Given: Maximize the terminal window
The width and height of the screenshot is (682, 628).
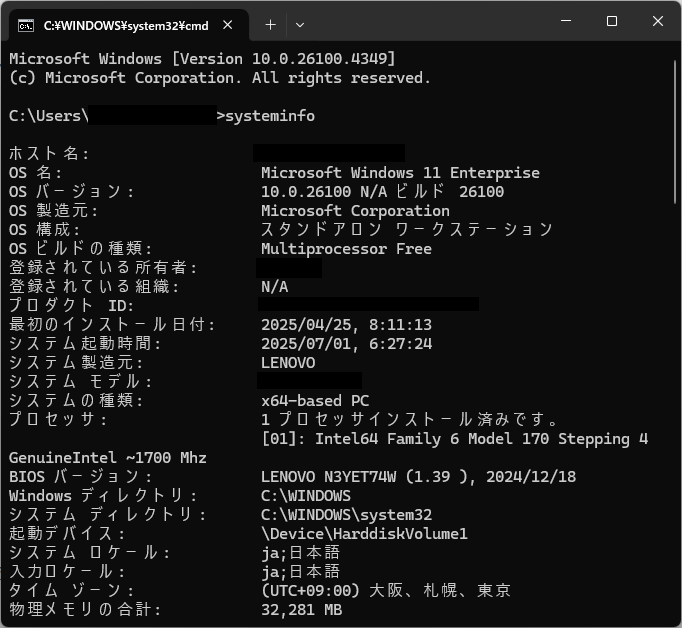Looking at the screenshot, I should point(612,21).
